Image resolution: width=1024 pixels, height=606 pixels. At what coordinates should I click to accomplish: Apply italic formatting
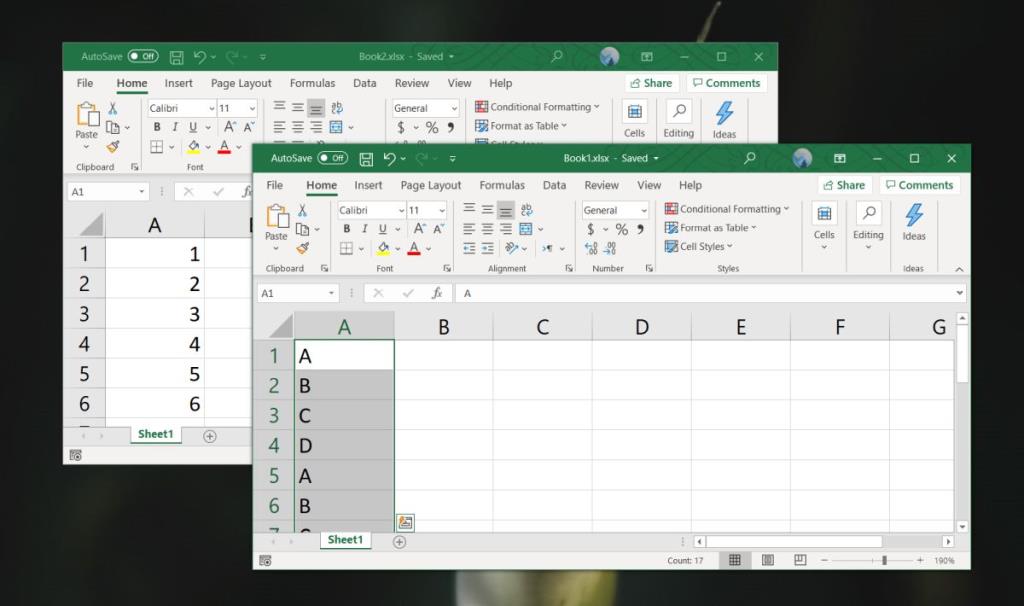[364, 227]
